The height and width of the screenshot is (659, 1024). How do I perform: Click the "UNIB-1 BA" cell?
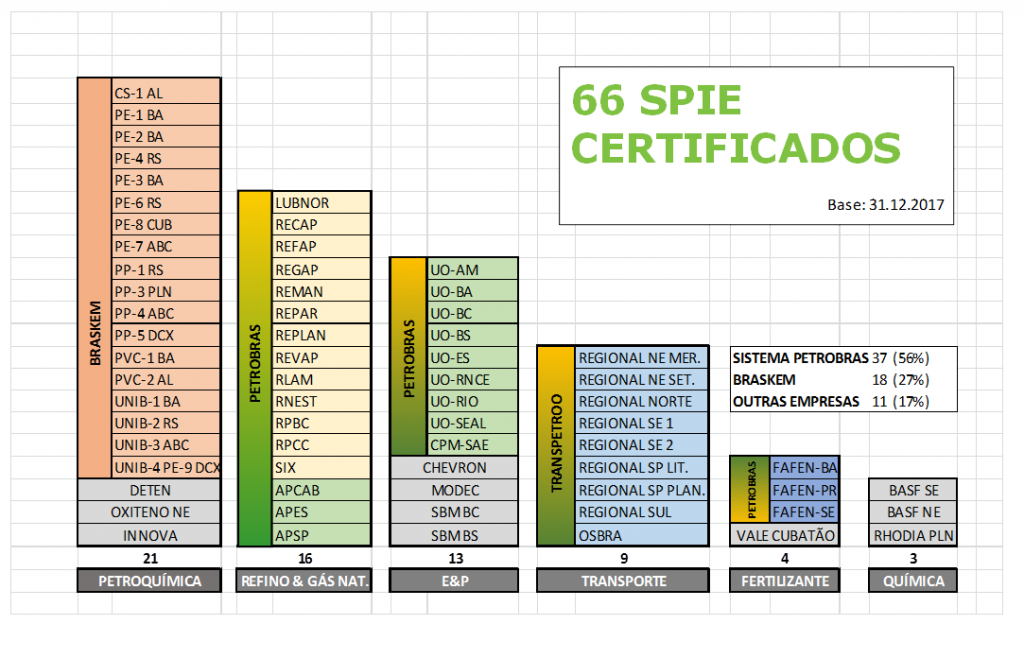166,402
